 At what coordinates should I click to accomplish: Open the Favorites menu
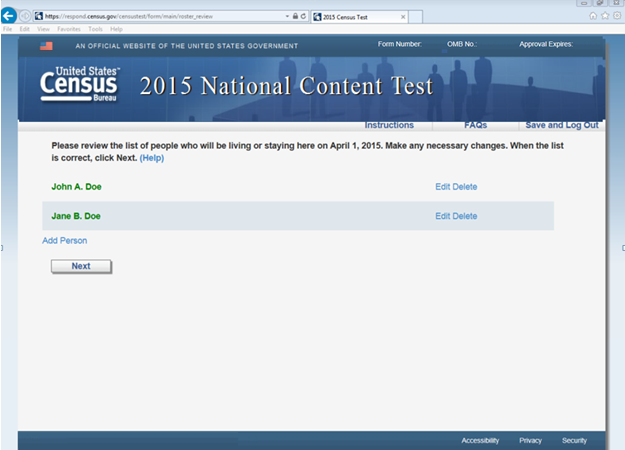[69, 29]
